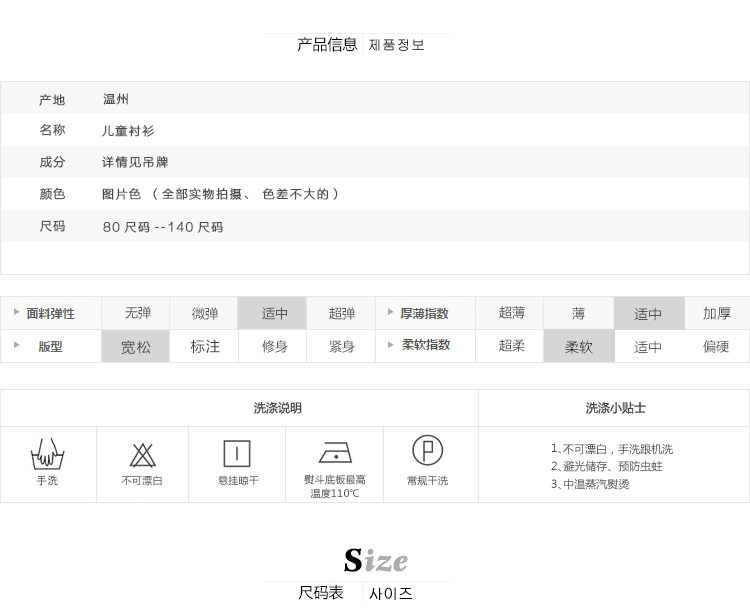Screen dimensions: 750x610
Task: Select 加厚 thickness option
Action: tap(717, 313)
